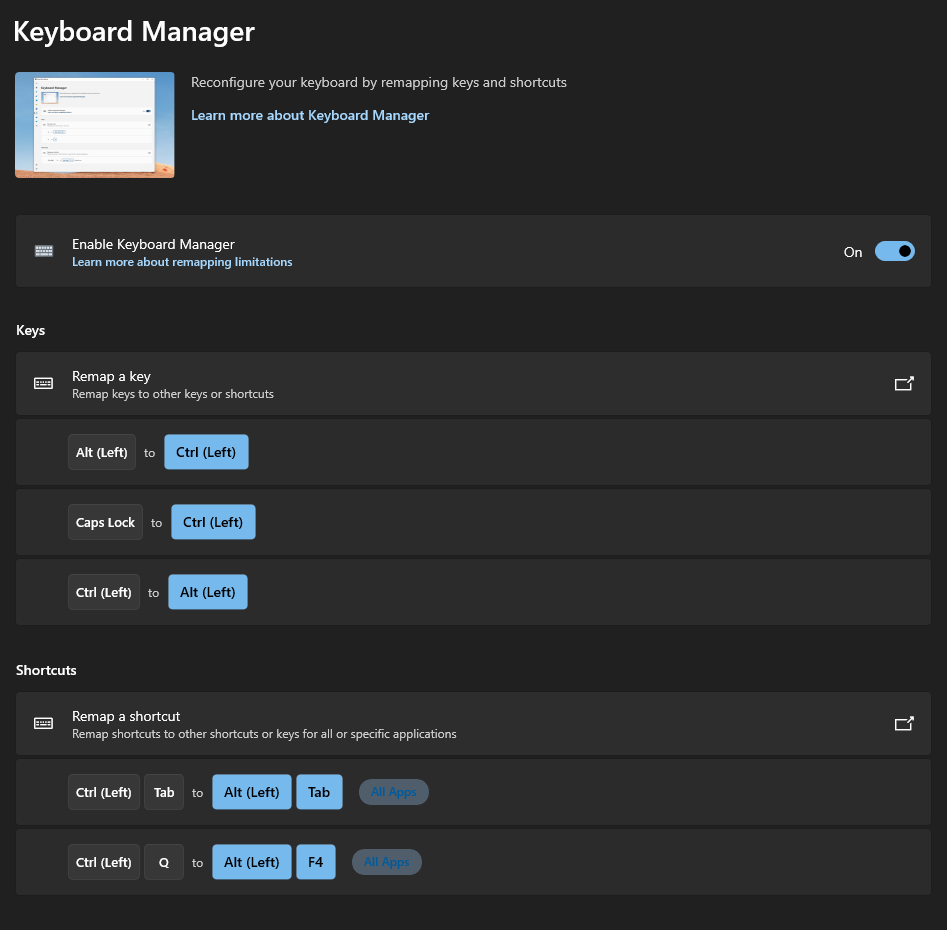Open Learn more about remapping limitations link
Image resolution: width=947 pixels, height=930 pixels.
point(182,262)
